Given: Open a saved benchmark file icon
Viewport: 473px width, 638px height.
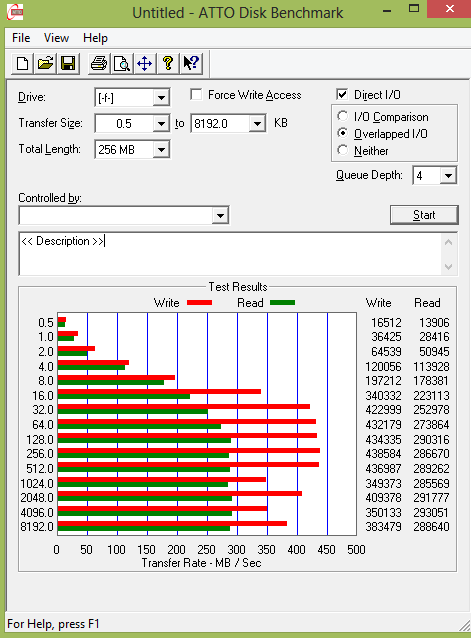Looking at the screenshot, I should (45, 63).
